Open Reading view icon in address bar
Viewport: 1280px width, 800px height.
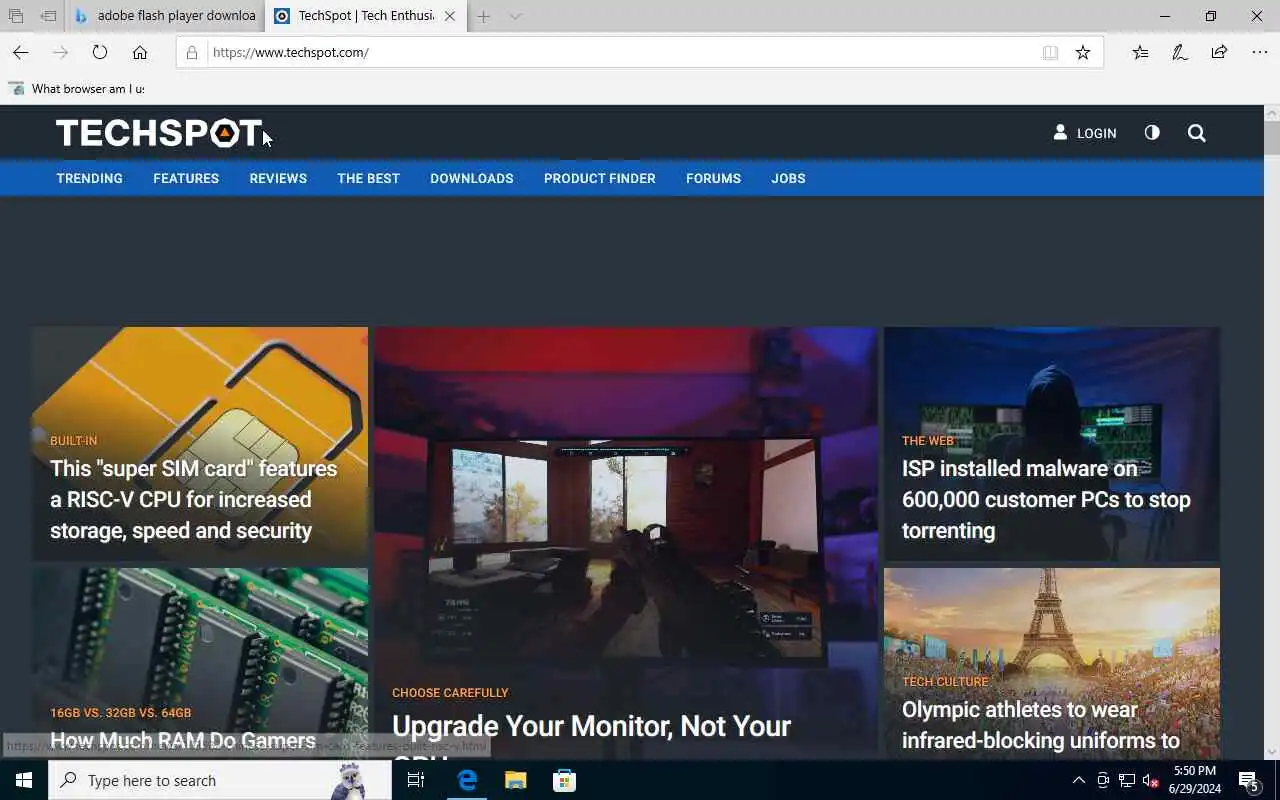point(1050,52)
